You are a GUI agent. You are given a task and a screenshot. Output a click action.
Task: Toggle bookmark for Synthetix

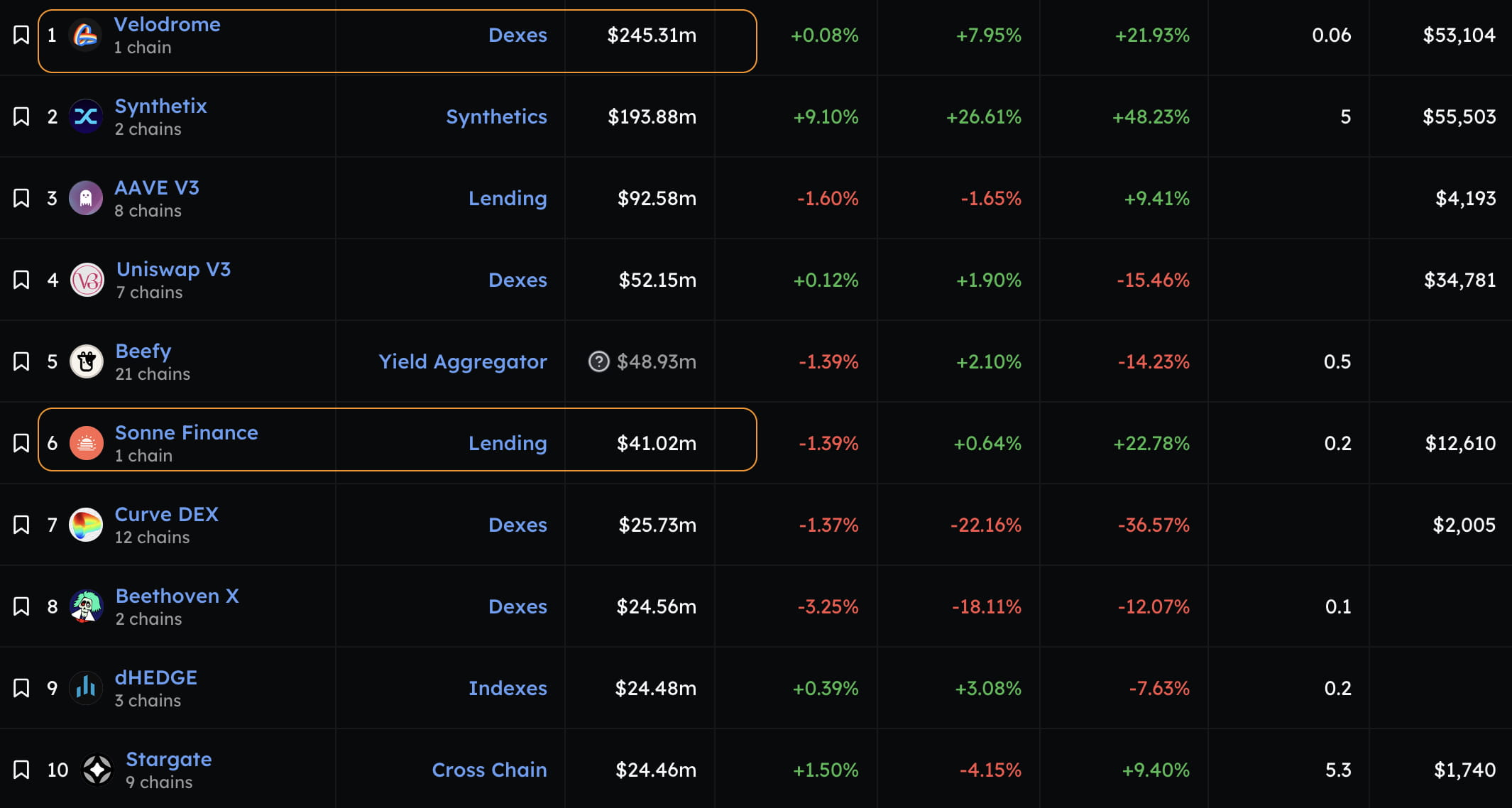coord(21,116)
